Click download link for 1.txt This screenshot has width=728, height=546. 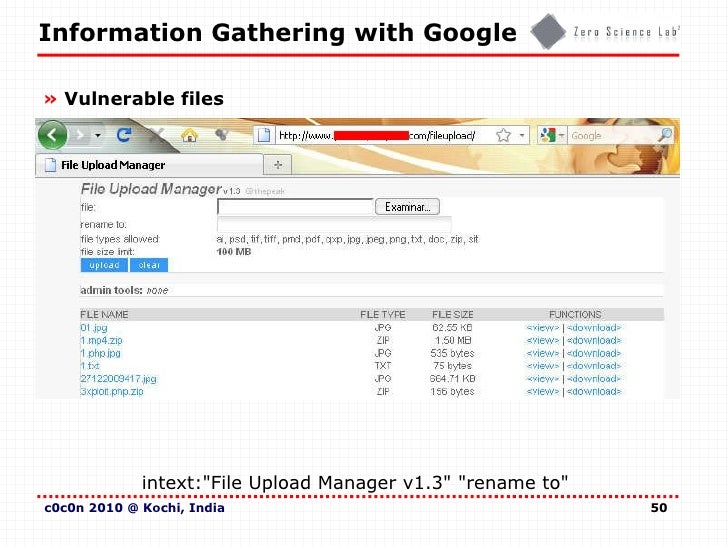click(594, 366)
